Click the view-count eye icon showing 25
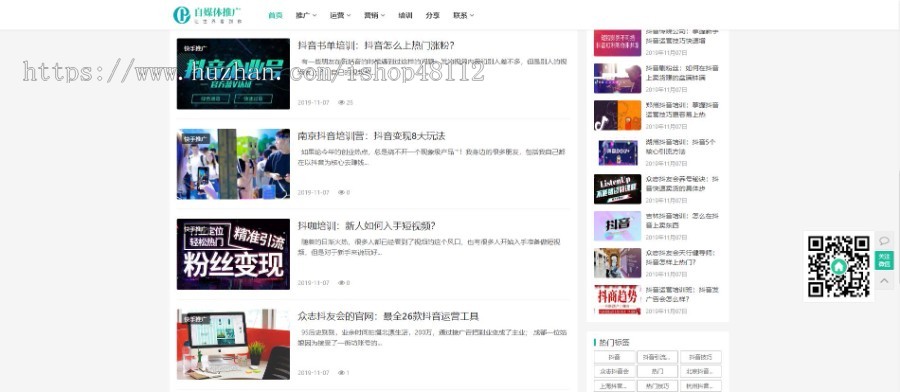The width and height of the screenshot is (900, 392). coord(341,103)
